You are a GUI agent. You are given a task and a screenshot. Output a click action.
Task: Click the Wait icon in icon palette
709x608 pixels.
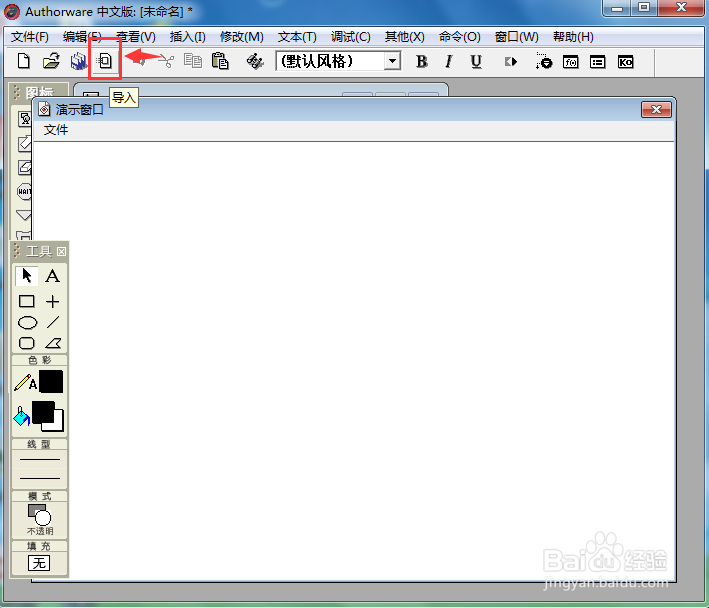click(x=24, y=192)
